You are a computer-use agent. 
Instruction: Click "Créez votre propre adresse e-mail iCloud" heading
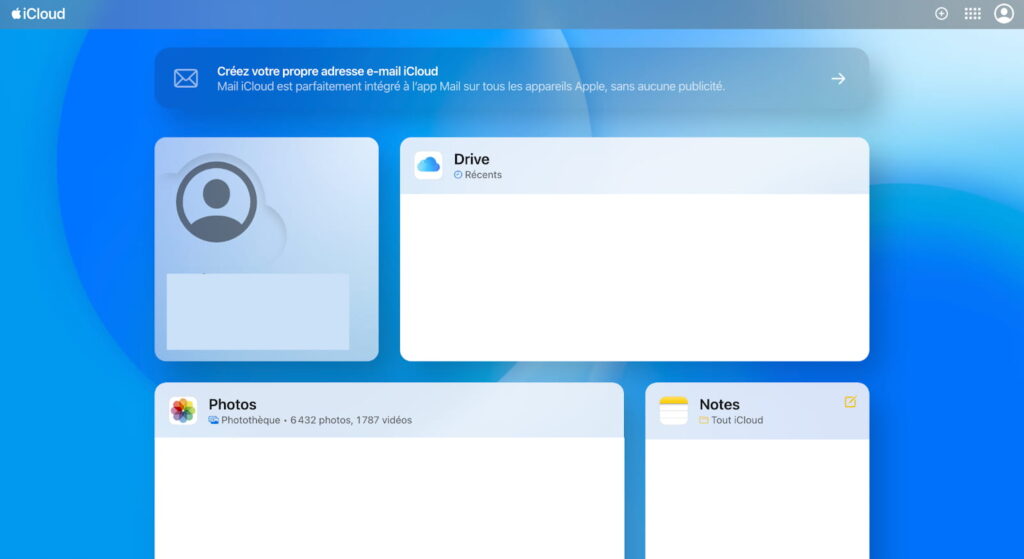point(328,71)
